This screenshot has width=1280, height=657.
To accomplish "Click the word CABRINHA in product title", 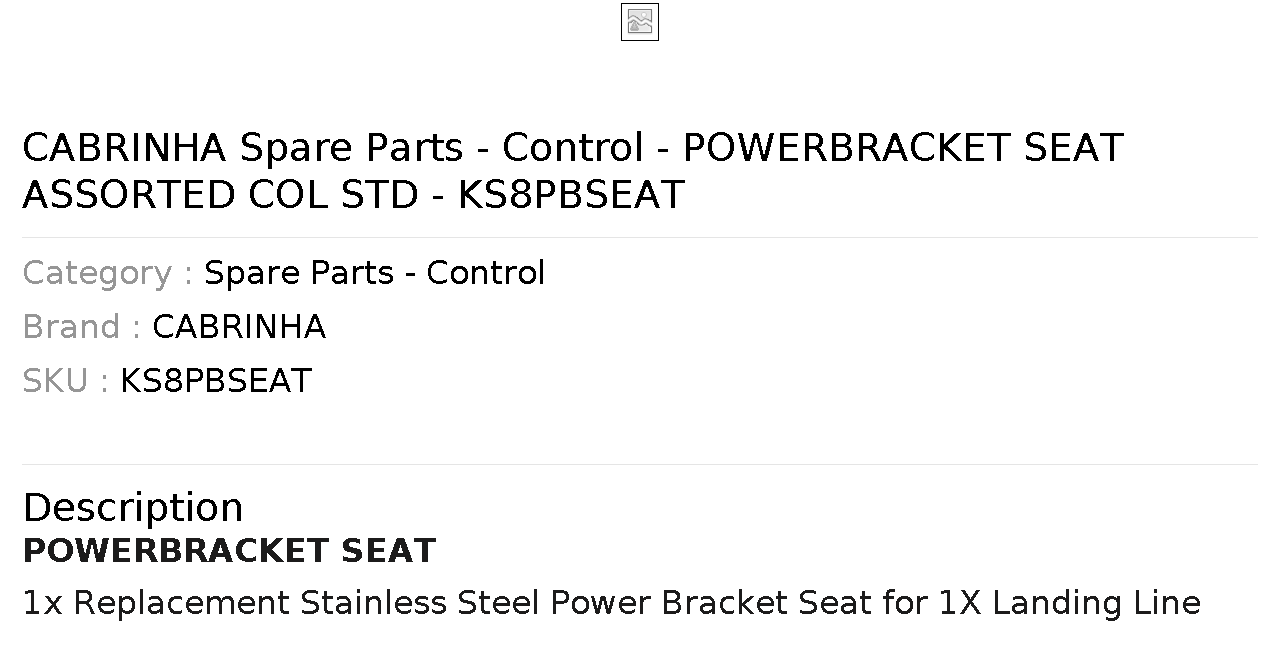I will [x=125, y=148].
